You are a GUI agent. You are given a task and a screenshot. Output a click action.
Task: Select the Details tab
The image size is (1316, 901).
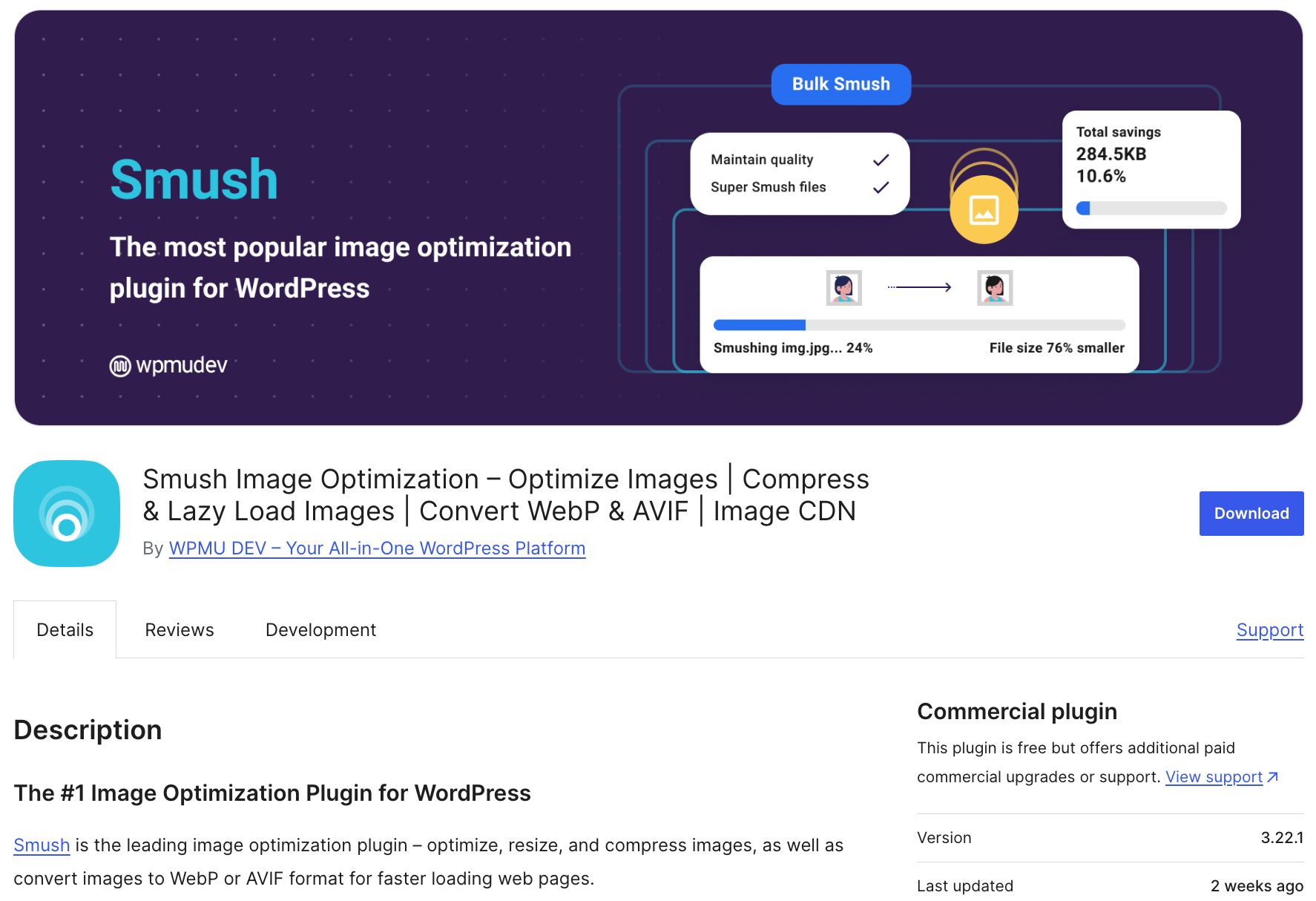[x=65, y=629]
